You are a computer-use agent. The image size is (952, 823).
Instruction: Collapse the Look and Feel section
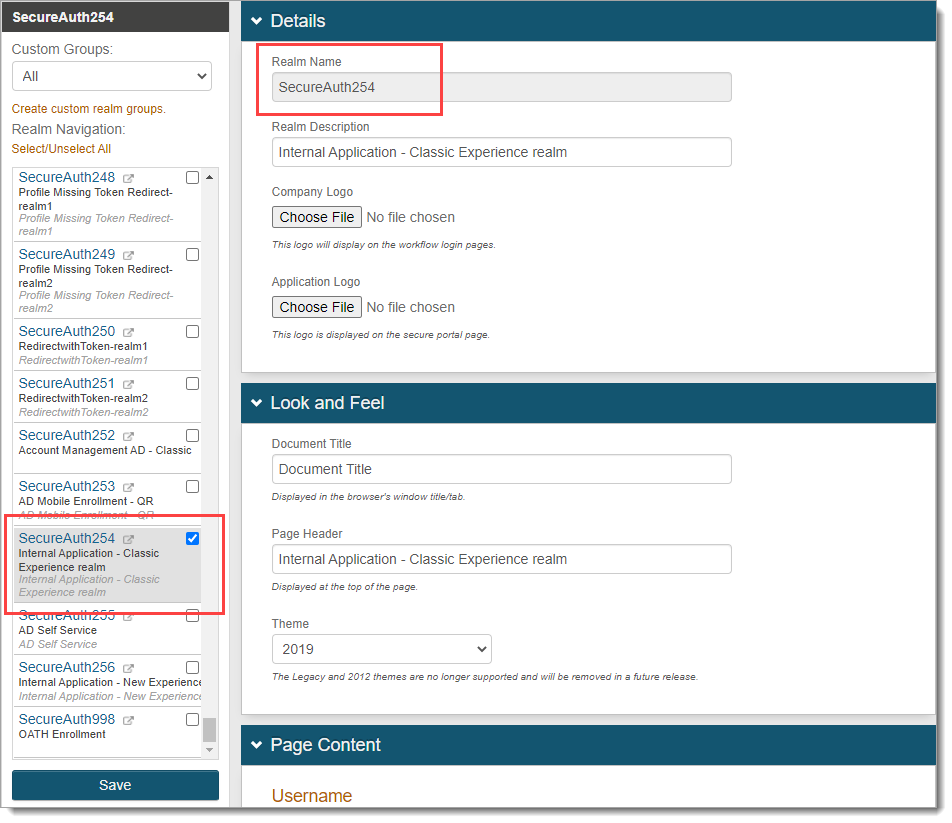click(x=258, y=403)
